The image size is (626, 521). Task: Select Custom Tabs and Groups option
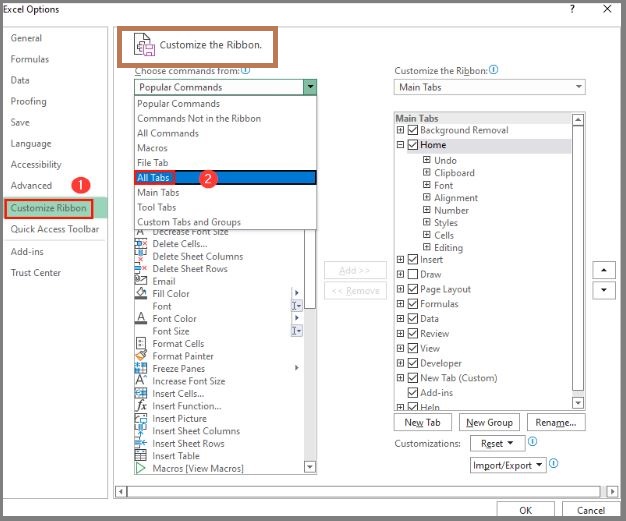225,222
